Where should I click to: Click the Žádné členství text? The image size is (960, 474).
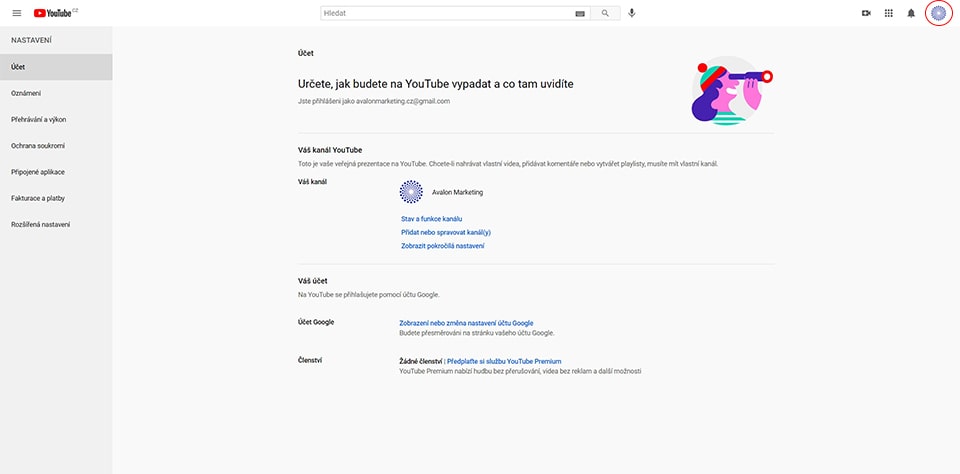pos(421,361)
